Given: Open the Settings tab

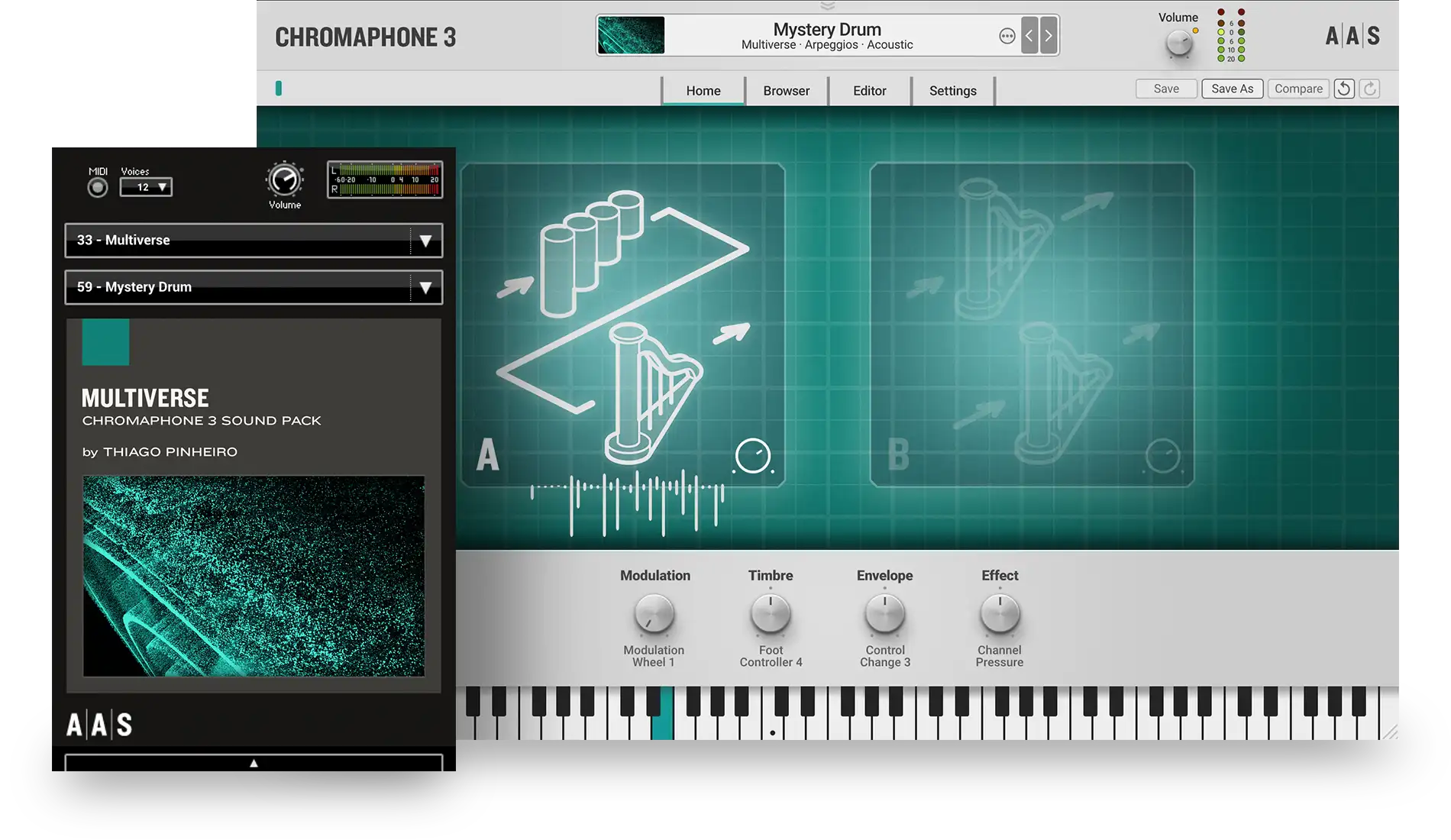Looking at the screenshot, I should click(952, 90).
